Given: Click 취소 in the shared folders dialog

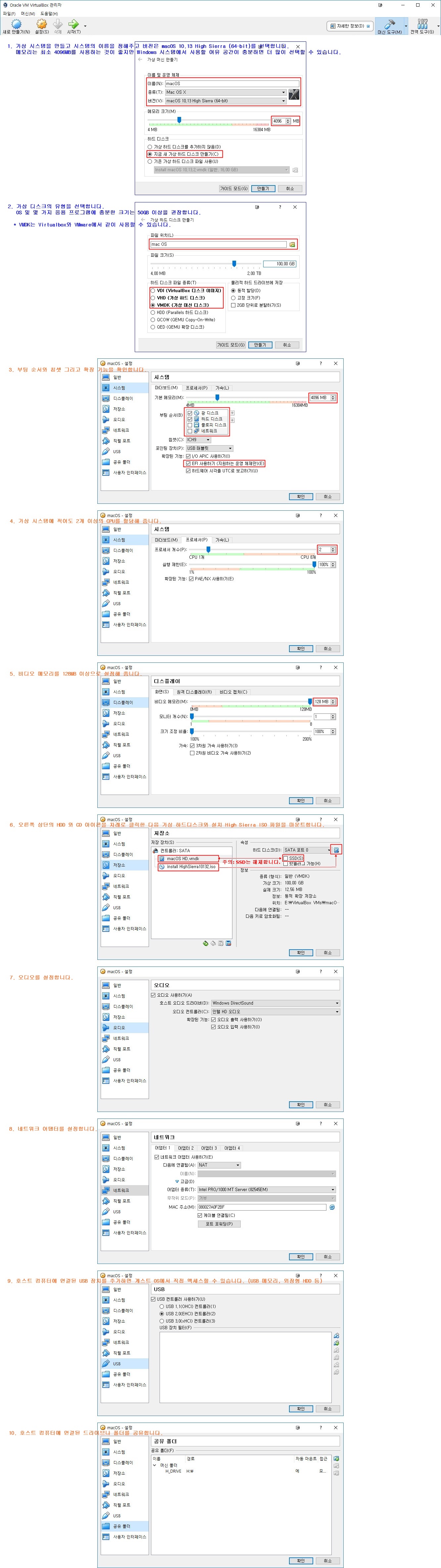Looking at the screenshot, I should click(328, 1561).
